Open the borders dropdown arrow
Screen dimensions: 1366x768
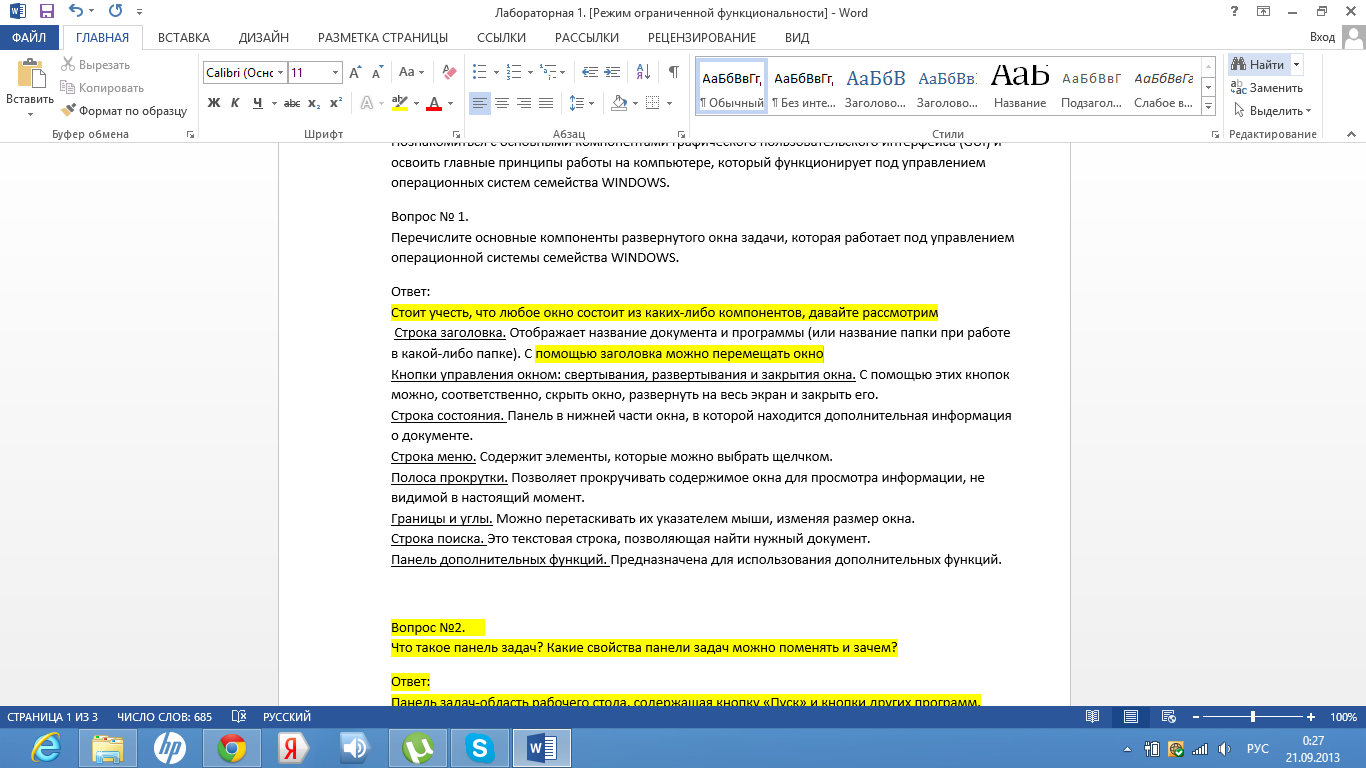668,103
